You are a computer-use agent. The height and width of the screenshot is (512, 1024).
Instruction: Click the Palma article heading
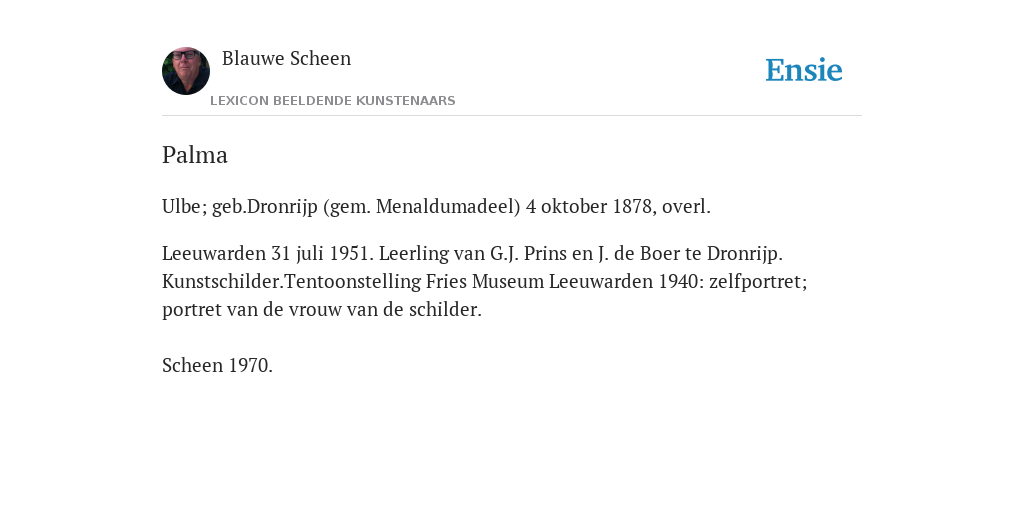click(195, 155)
